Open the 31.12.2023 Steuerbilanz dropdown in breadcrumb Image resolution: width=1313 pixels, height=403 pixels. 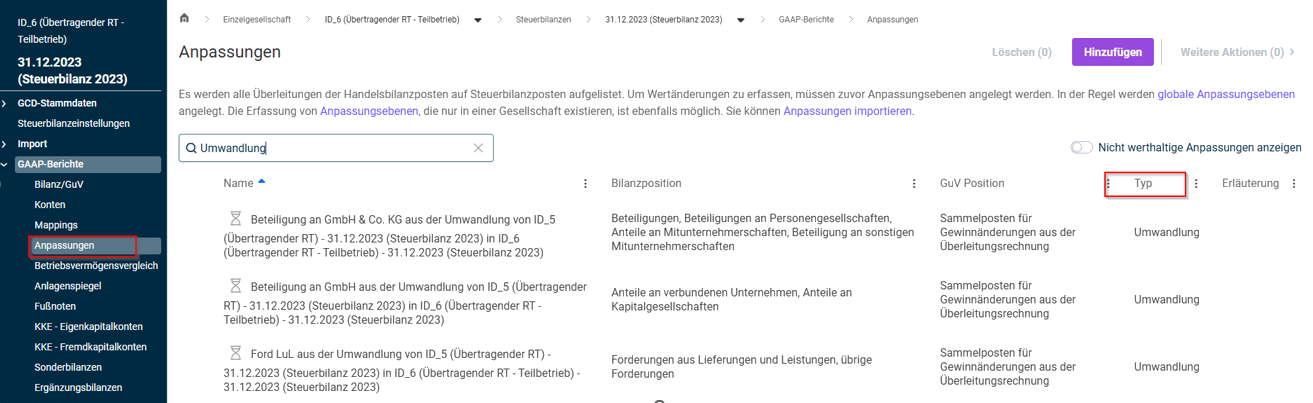[740, 20]
